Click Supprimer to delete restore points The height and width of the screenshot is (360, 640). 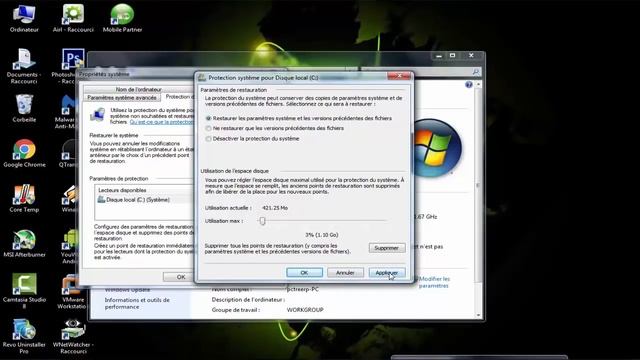coord(387,248)
